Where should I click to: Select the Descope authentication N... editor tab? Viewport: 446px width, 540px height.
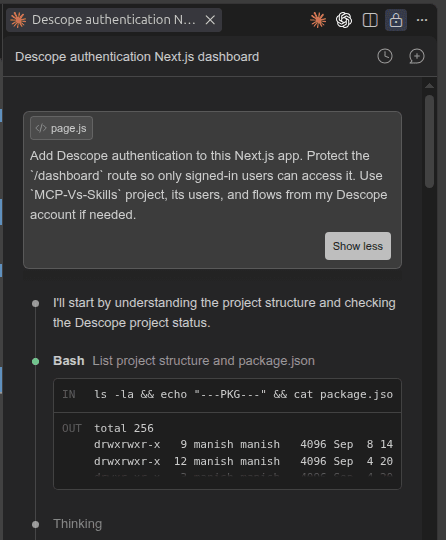tap(114, 20)
